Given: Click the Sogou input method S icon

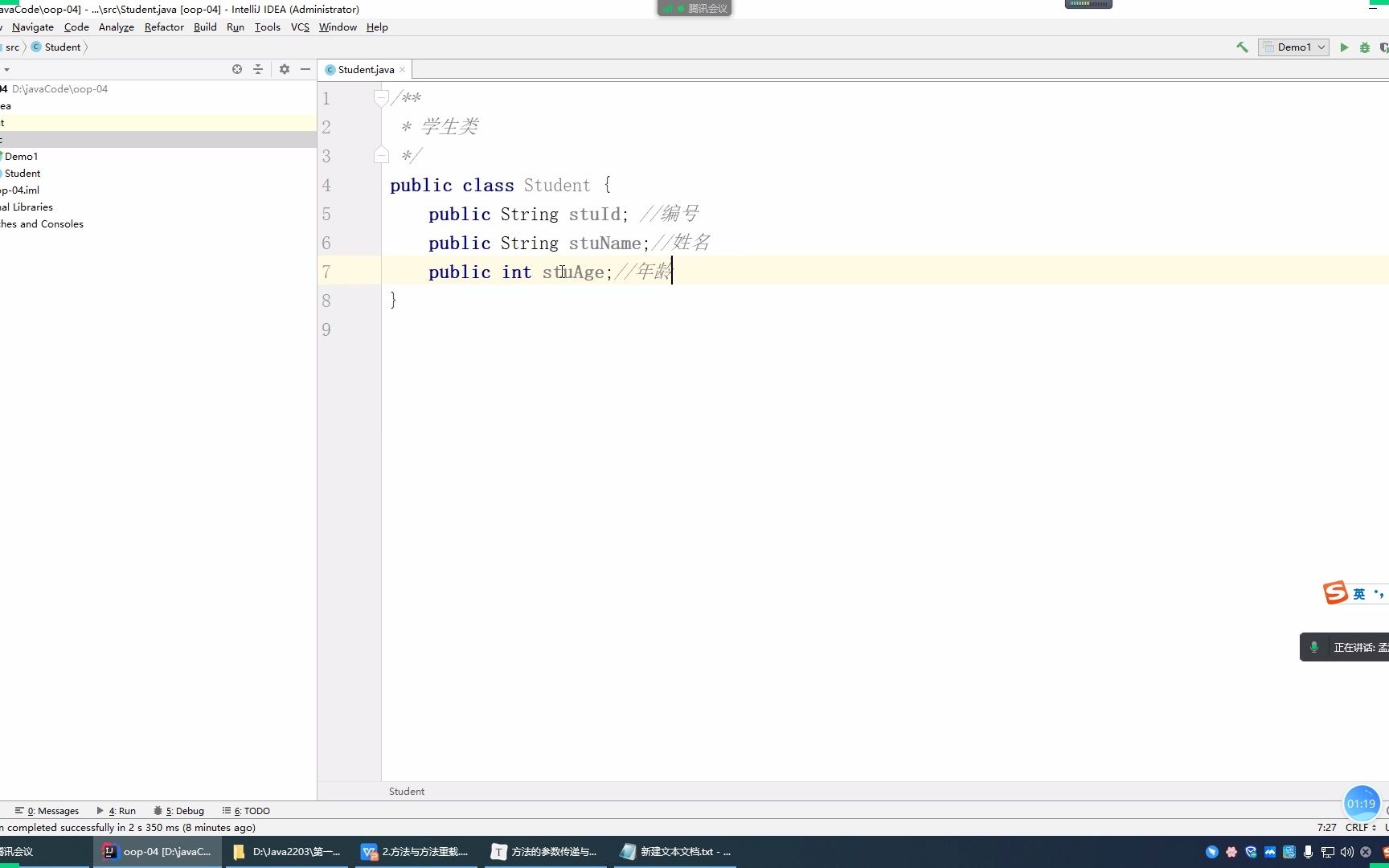Looking at the screenshot, I should [x=1335, y=593].
